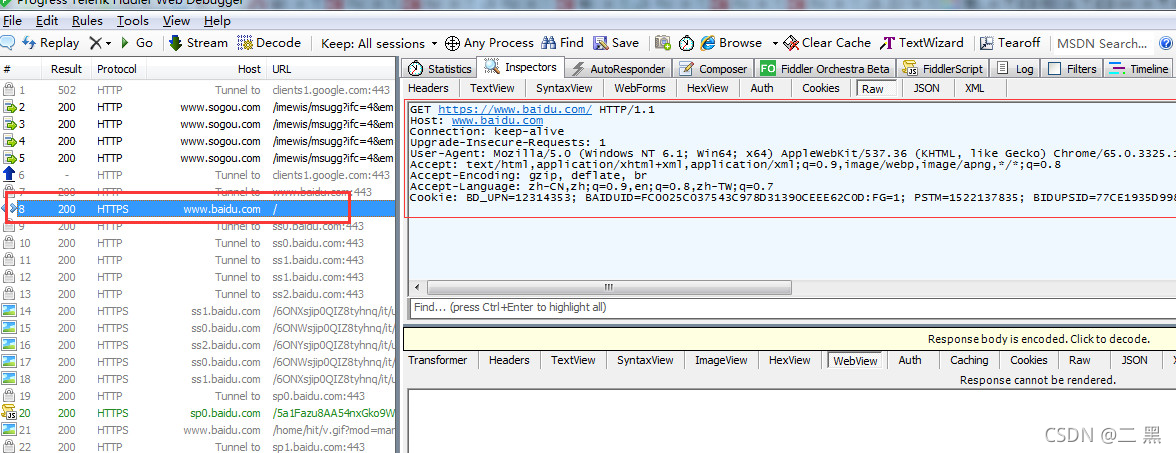Viewport: 1176px width, 453px height.
Task: Select session 8 www.baidu.com row
Action: click(x=198, y=209)
